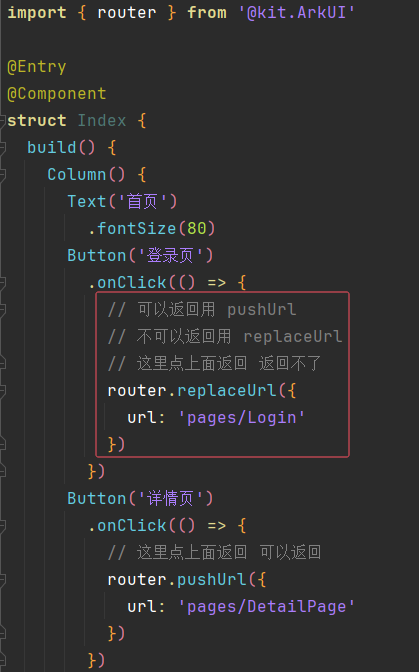
Task: Click the Button('登录页') component line
Action: tap(140, 255)
